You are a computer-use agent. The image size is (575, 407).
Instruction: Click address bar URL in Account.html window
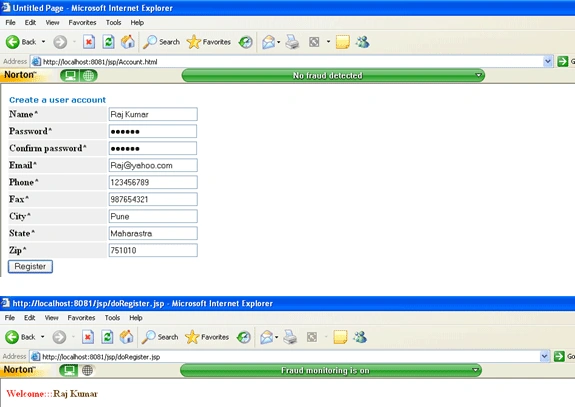[100, 62]
